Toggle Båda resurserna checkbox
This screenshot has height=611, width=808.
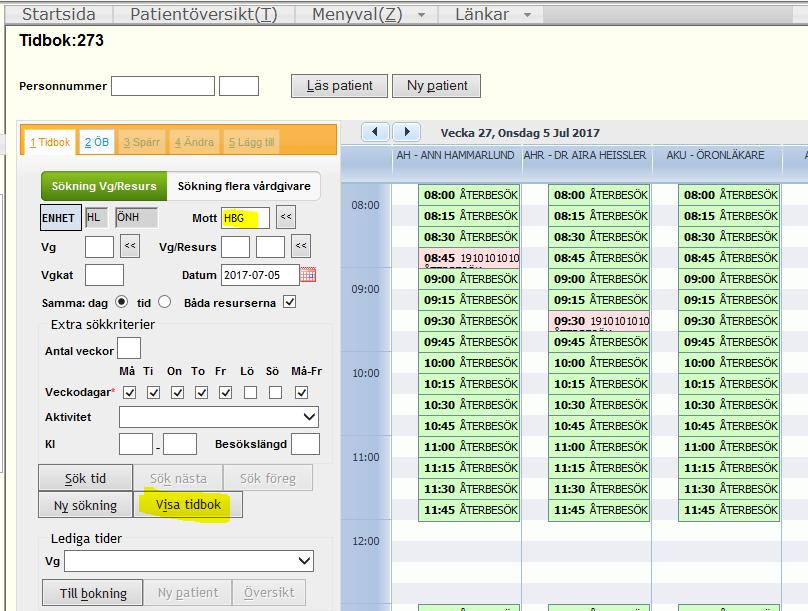290,302
